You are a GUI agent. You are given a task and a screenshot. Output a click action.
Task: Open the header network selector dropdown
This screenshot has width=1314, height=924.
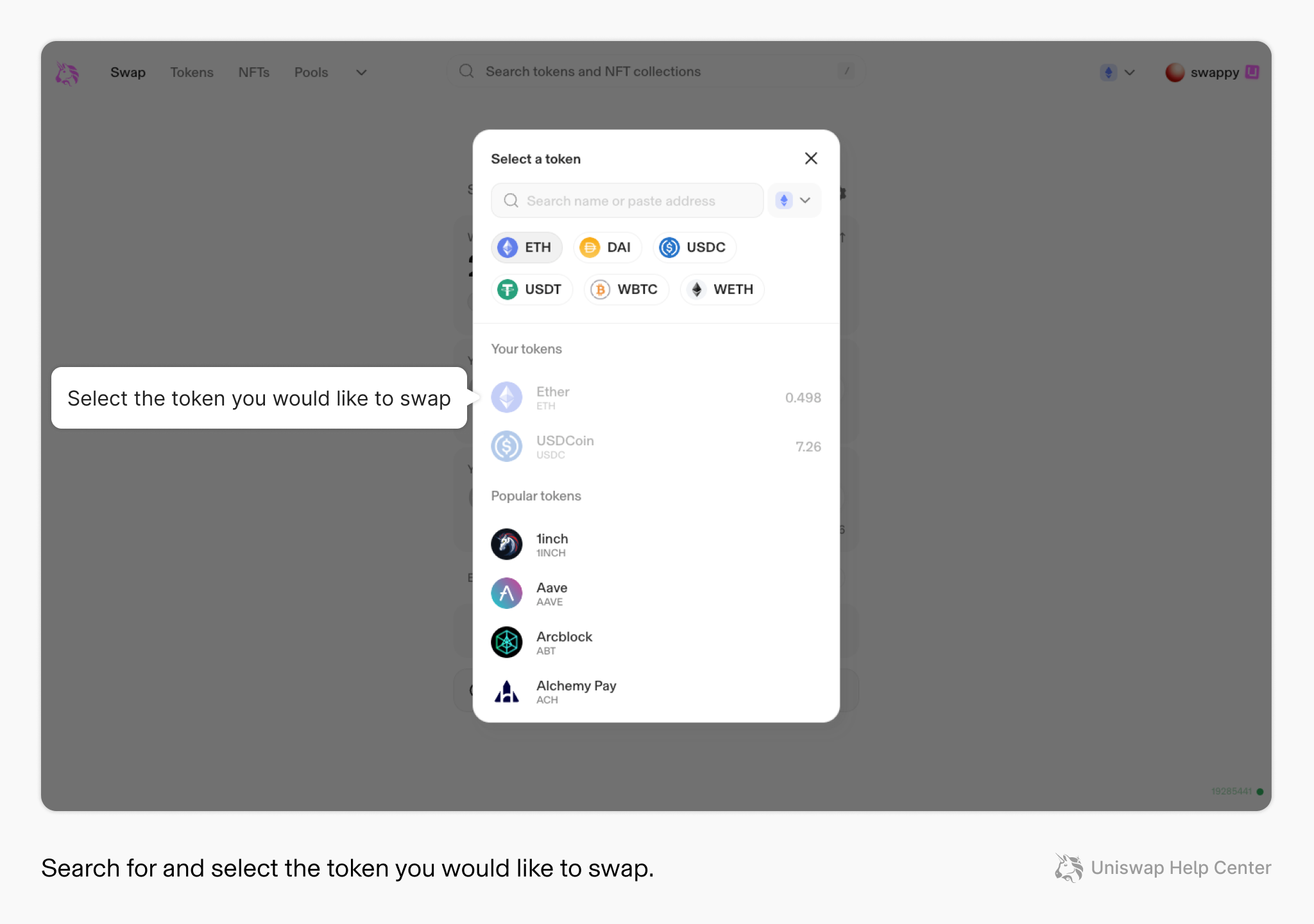click(x=1118, y=73)
